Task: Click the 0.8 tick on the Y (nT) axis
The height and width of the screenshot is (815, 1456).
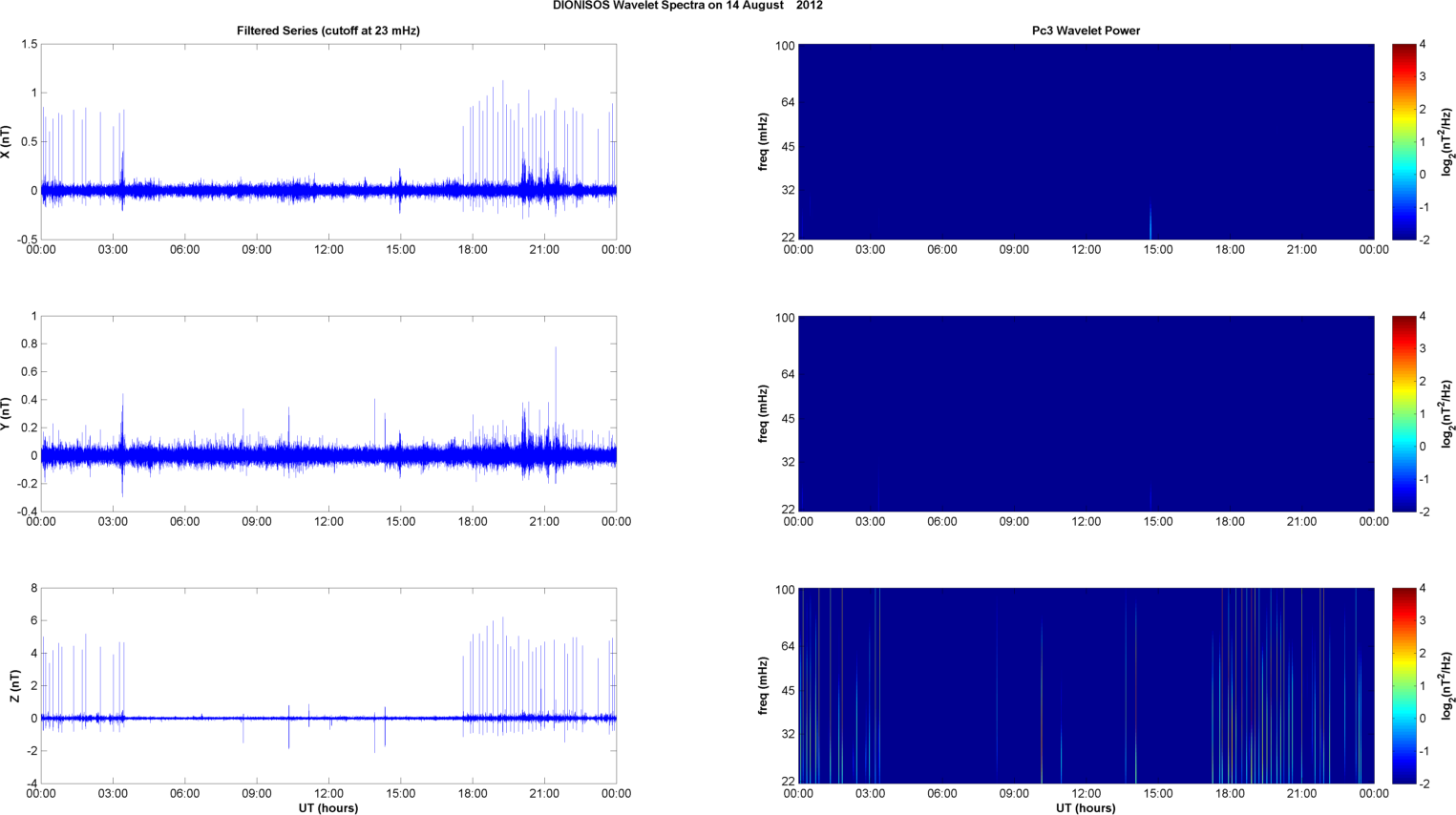Action: 29,344
